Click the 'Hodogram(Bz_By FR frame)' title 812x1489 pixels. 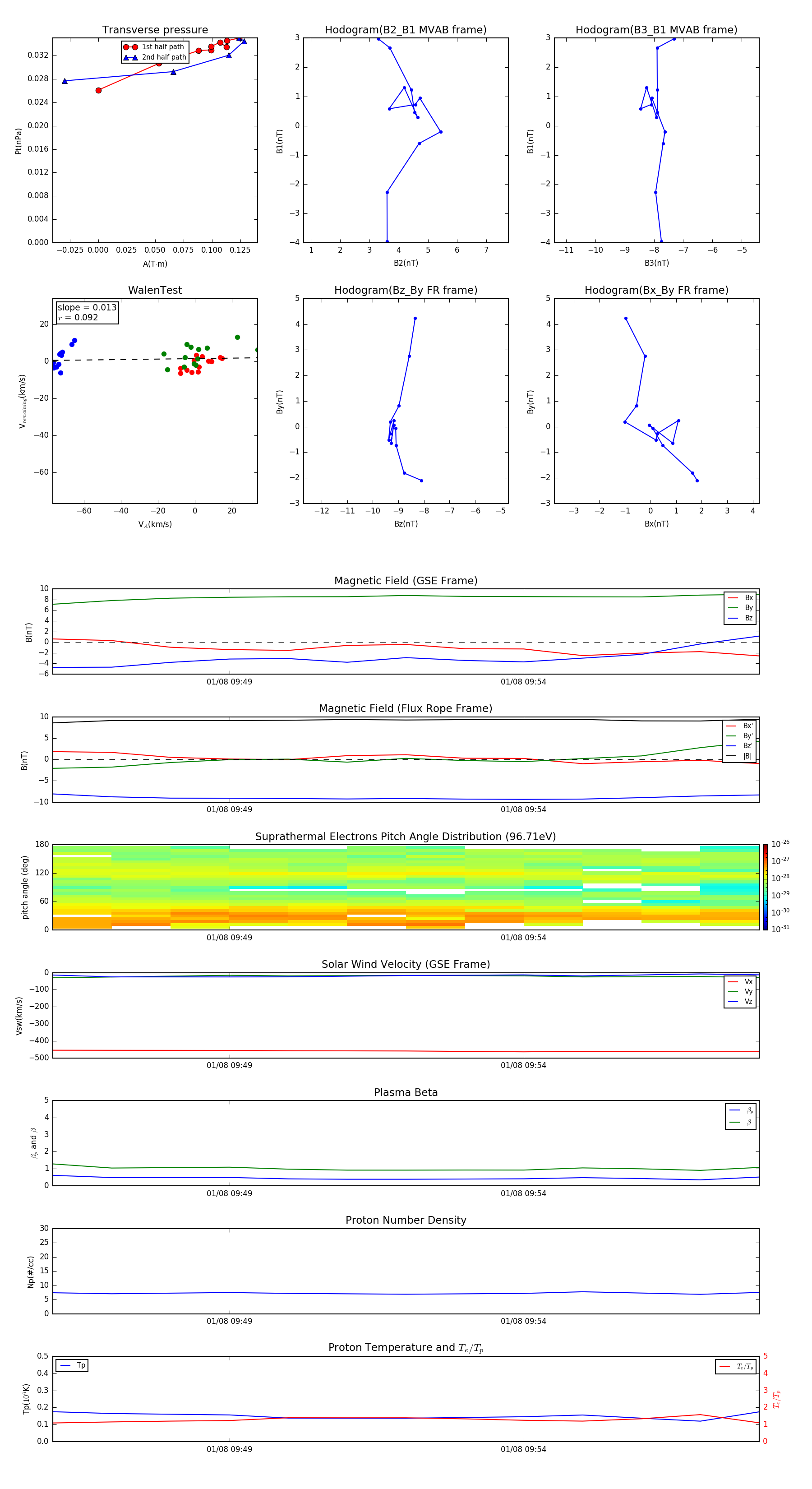406,290
